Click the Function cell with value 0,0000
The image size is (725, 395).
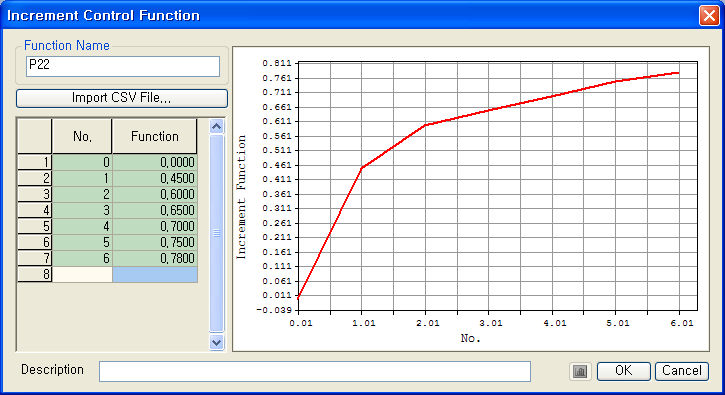[155, 162]
